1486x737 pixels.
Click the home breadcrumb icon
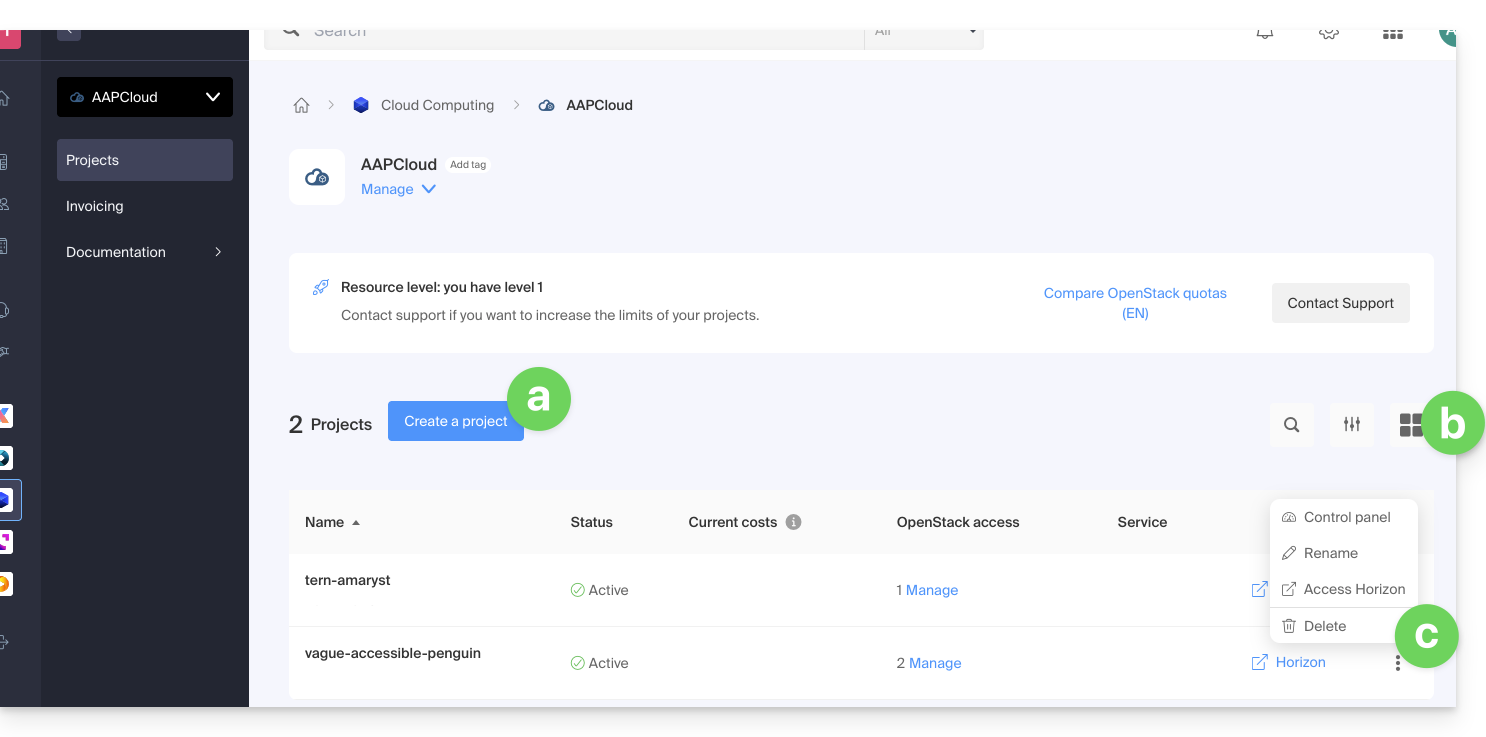(301, 105)
